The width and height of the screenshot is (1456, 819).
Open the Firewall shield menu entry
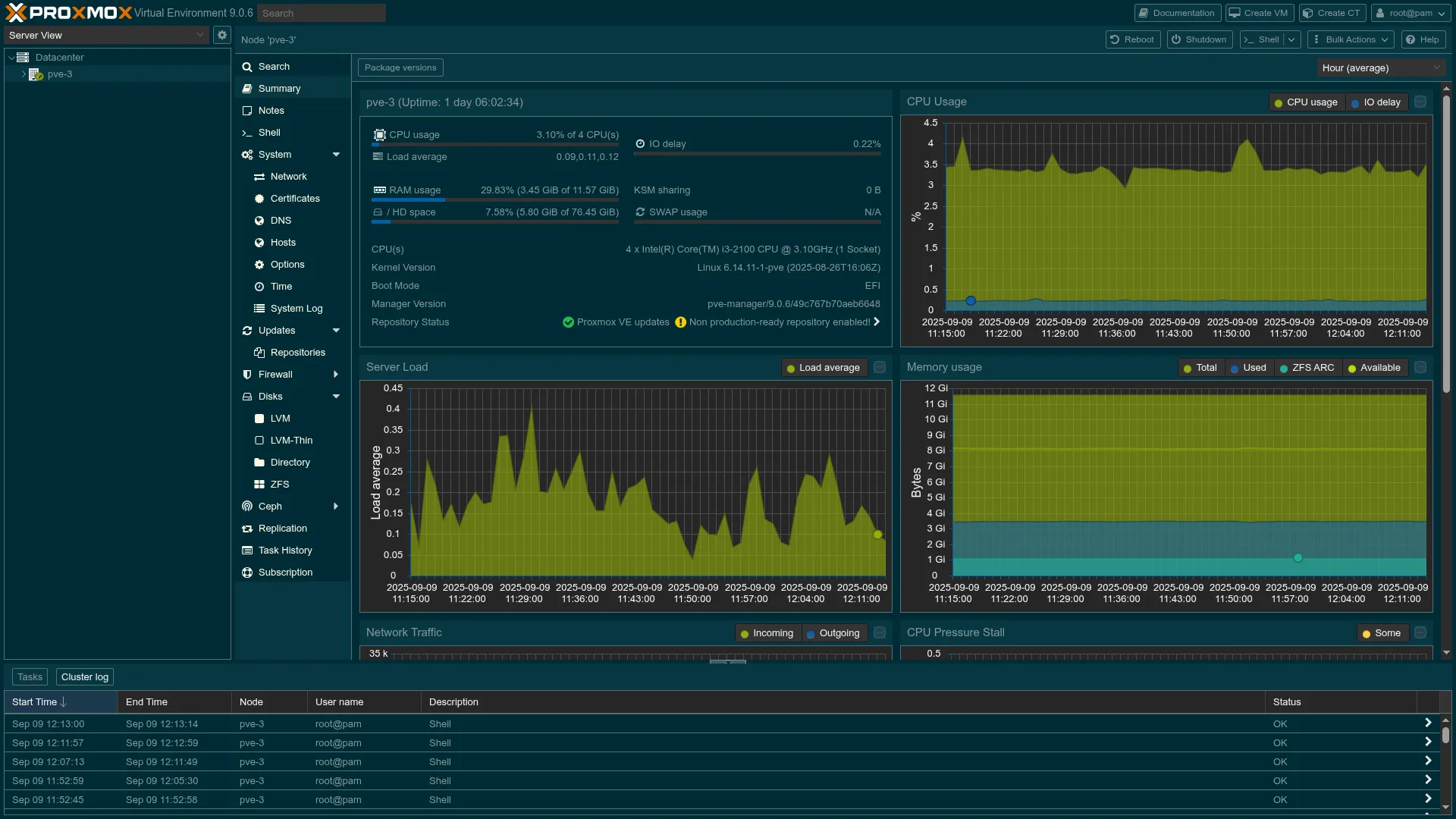click(275, 375)
